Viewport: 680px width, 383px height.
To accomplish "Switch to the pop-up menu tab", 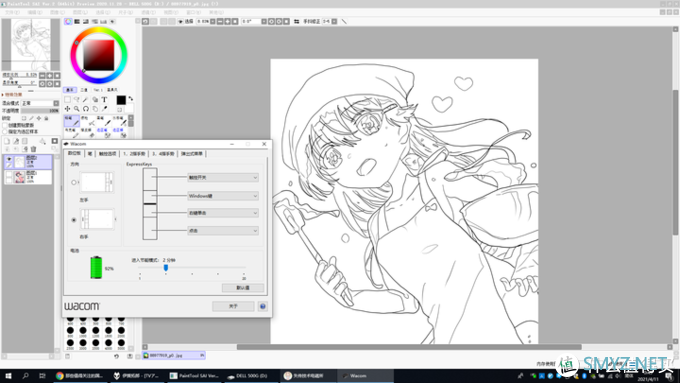I will [x=192, y=154].
